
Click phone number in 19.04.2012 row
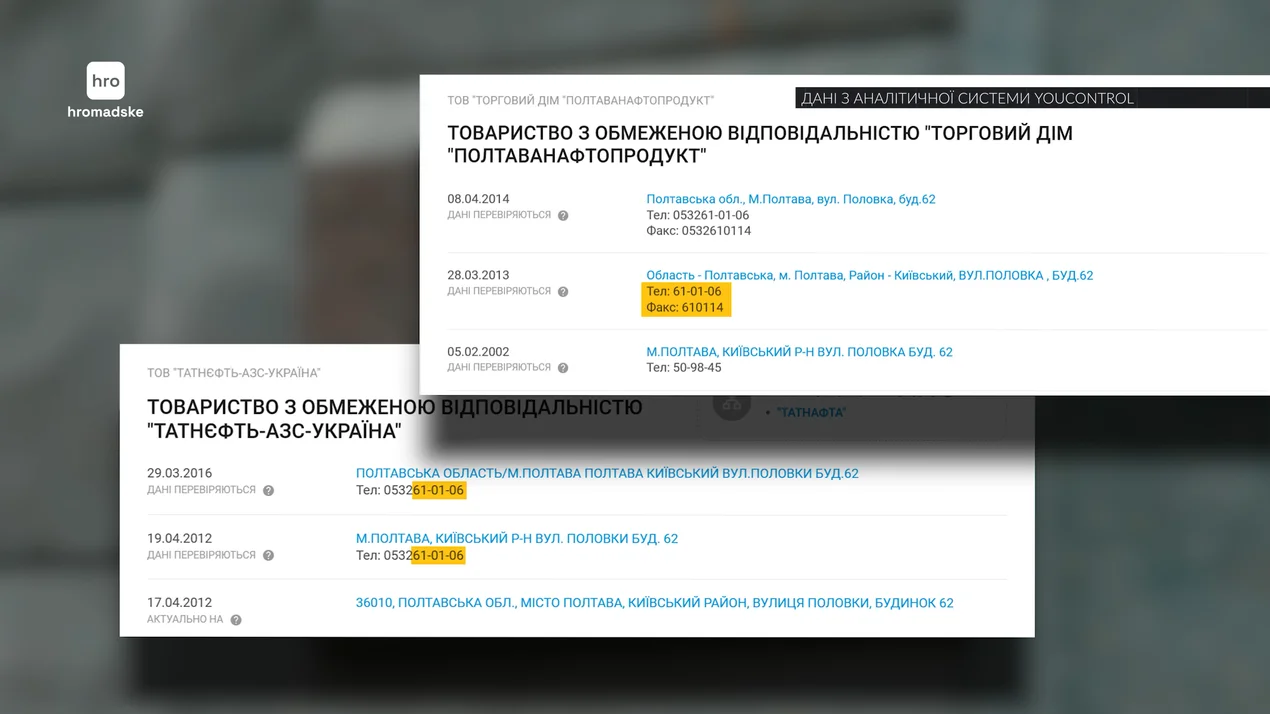(410, 555)
